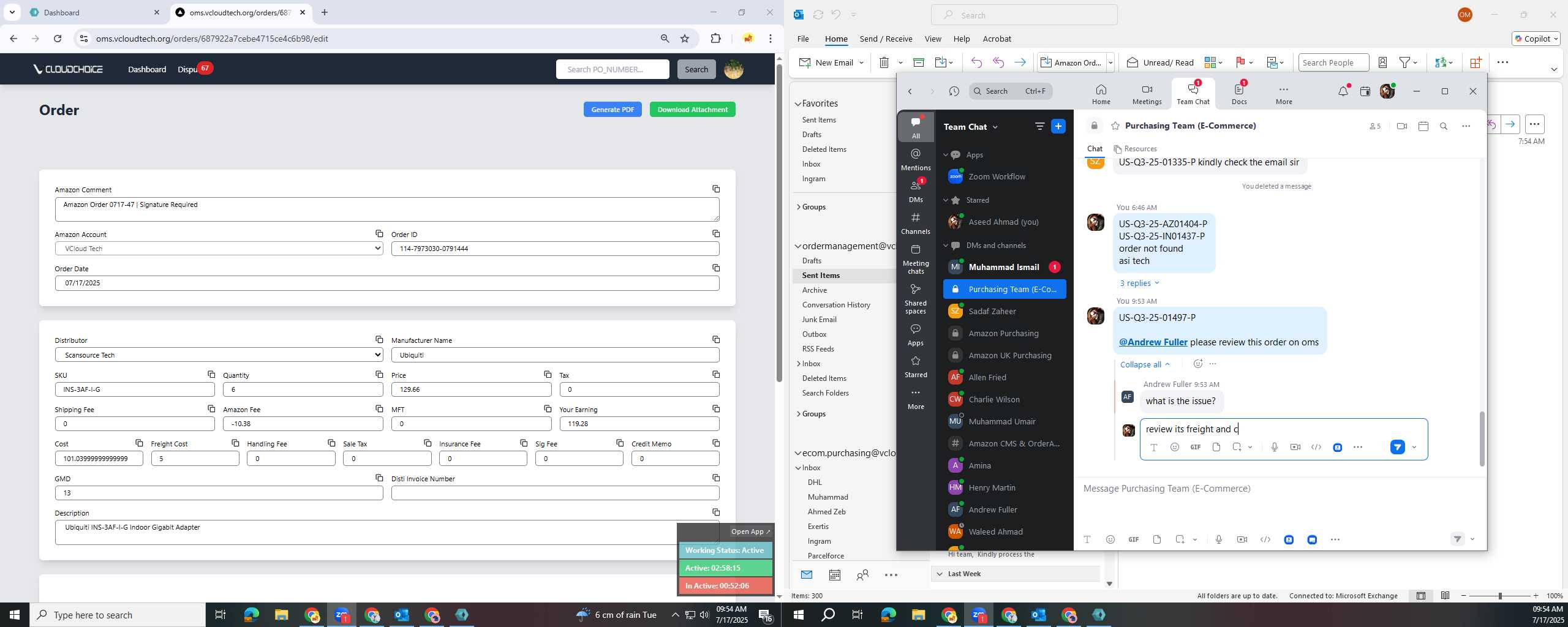
Task: Open Zoom Home tab
Action: pos(1101,94)
